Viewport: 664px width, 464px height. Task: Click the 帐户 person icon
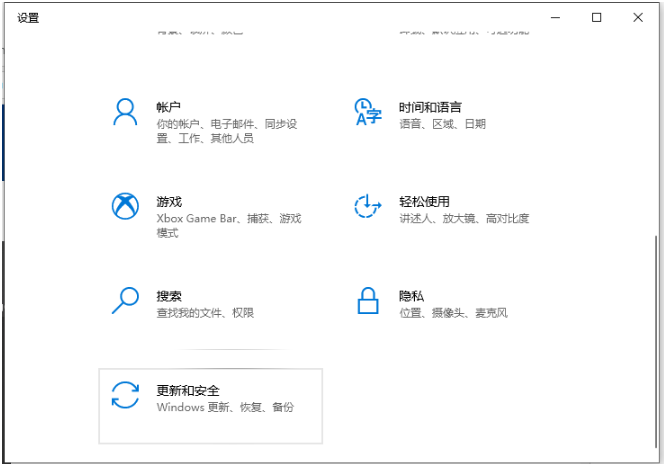(125, 112)
